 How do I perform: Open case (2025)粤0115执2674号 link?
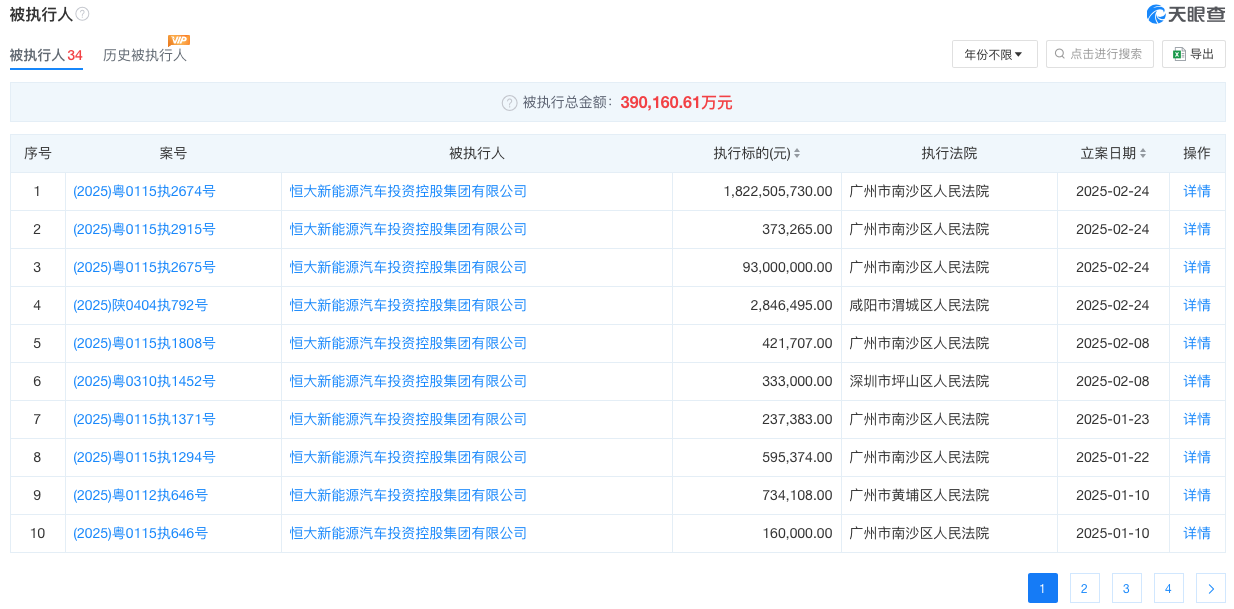point(144,191)
